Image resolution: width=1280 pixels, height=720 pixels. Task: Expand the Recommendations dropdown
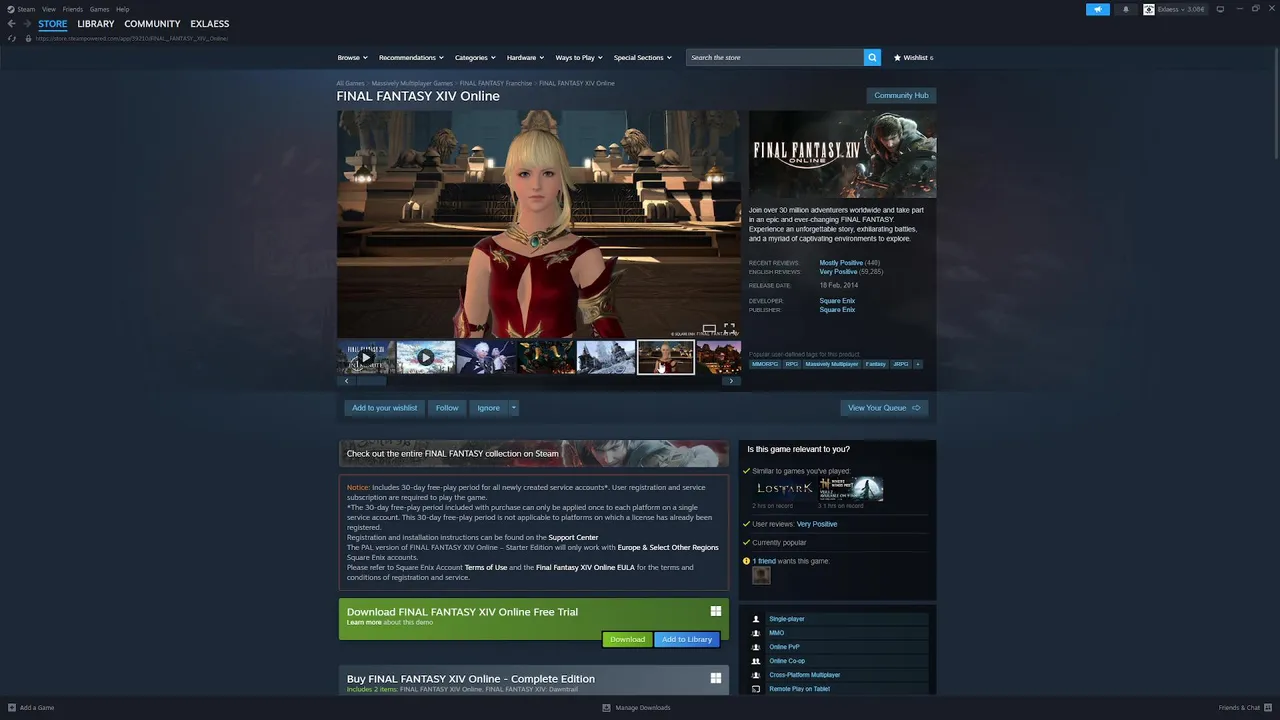pos(411,58)
